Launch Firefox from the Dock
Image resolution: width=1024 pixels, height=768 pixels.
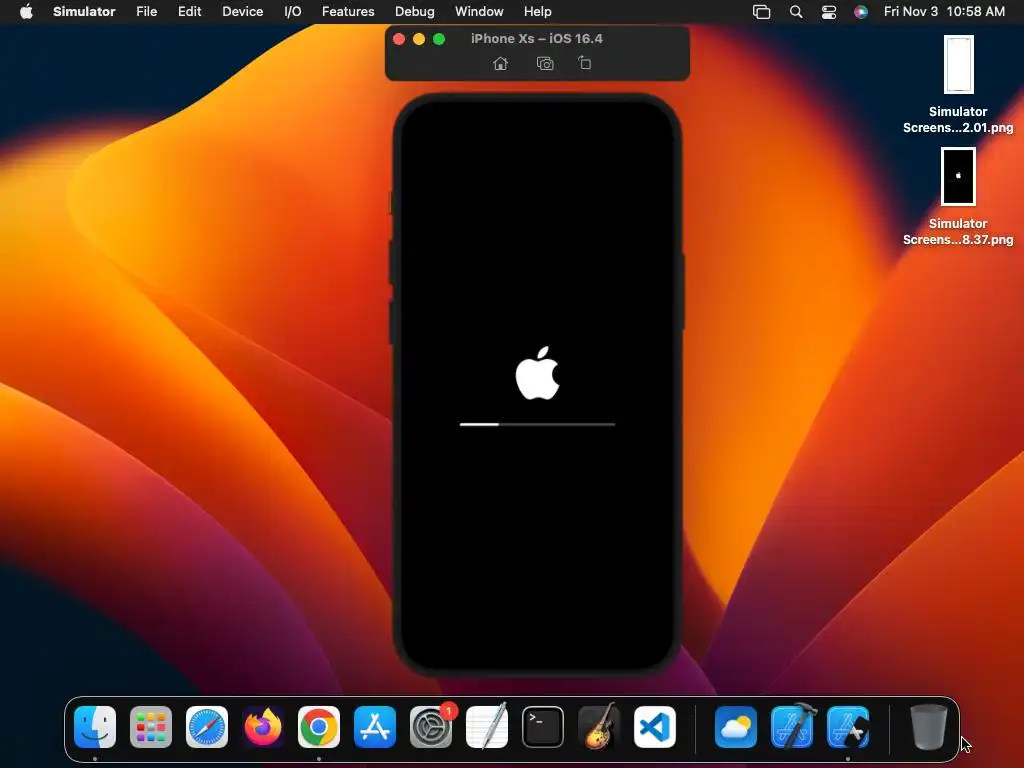263,727
